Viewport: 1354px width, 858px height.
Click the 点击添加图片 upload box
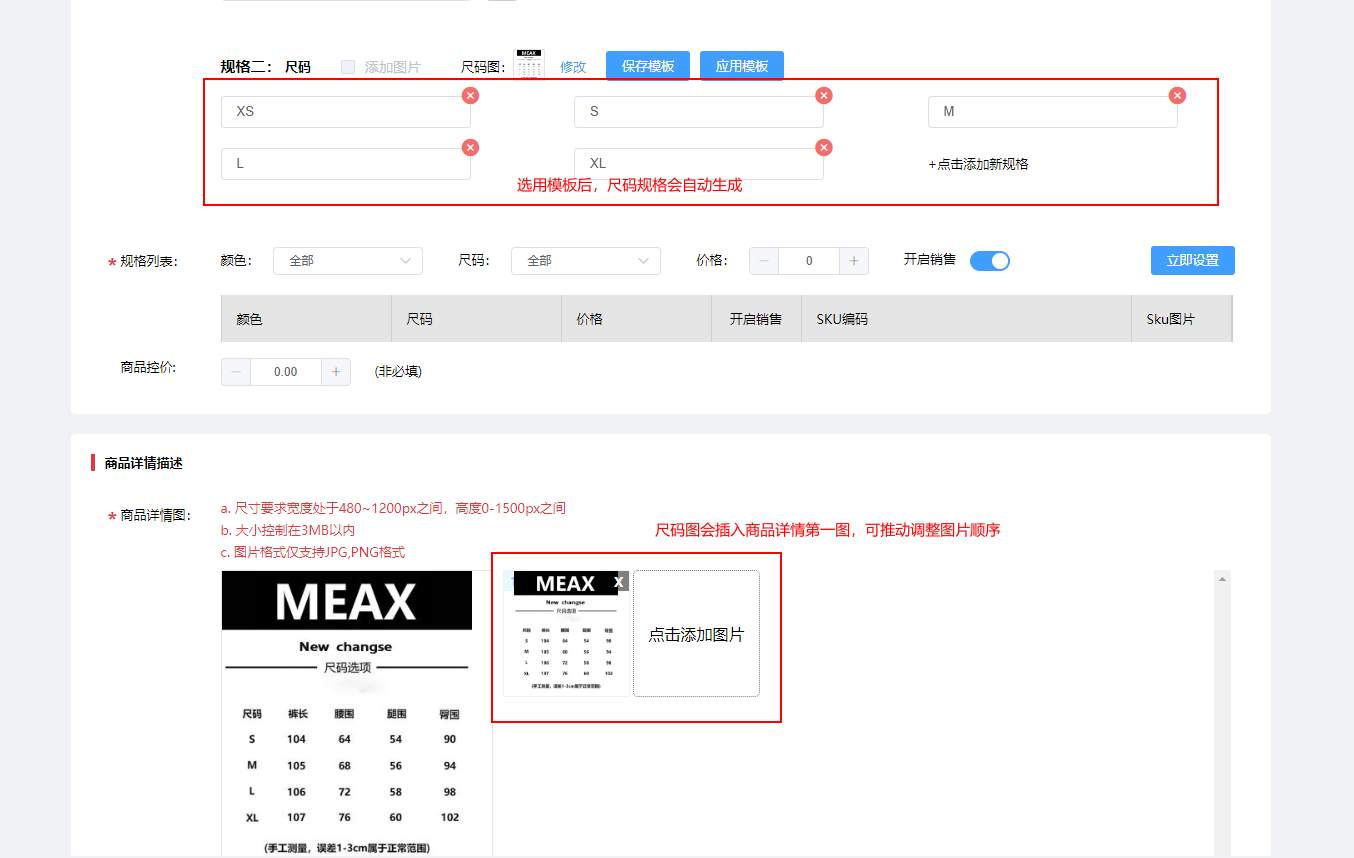tap(696, 634)
